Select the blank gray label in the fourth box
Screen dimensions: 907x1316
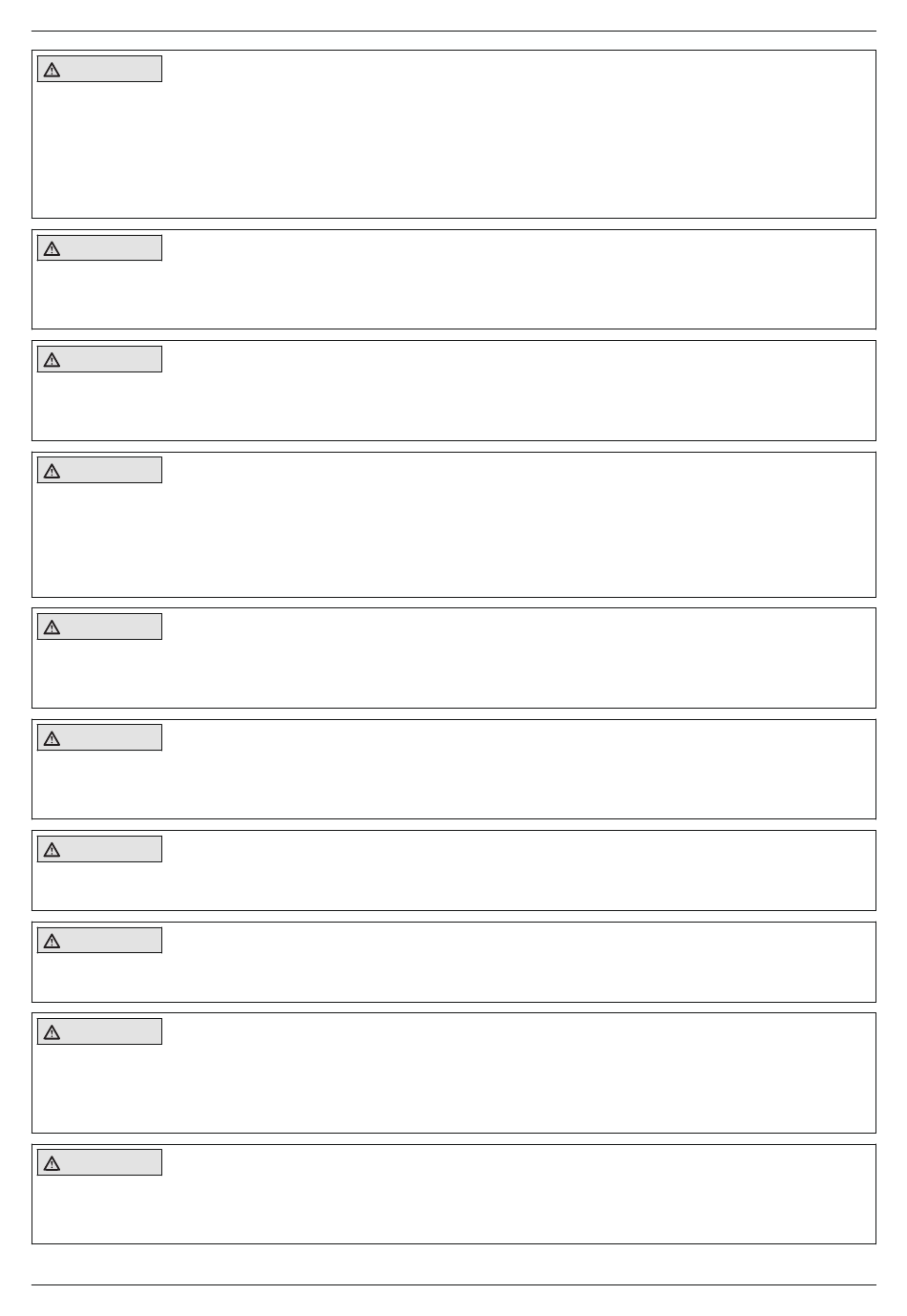coord(99,470)
